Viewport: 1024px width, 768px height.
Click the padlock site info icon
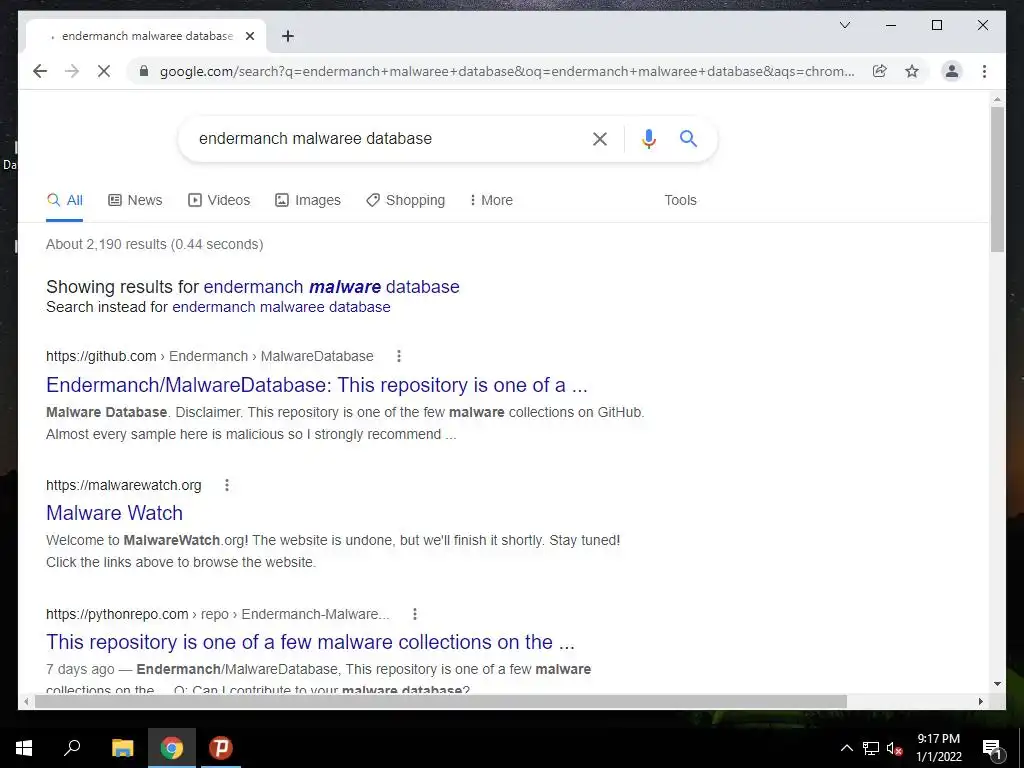(144, 71)
